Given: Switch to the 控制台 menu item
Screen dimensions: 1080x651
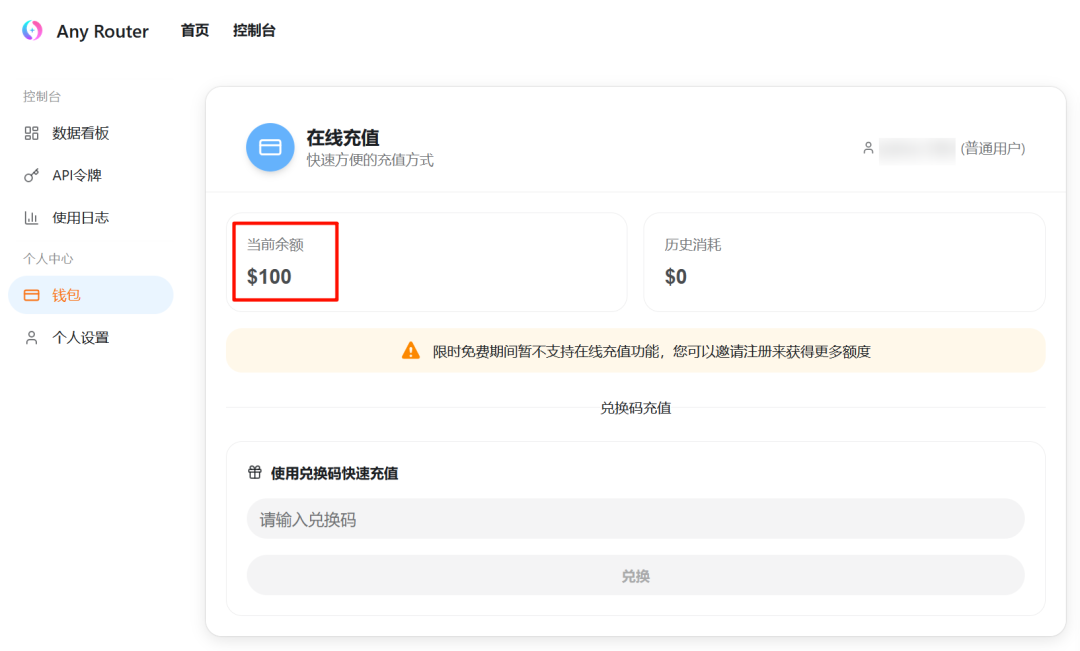Looking at the screenshot, I should (x=252, y=31).
